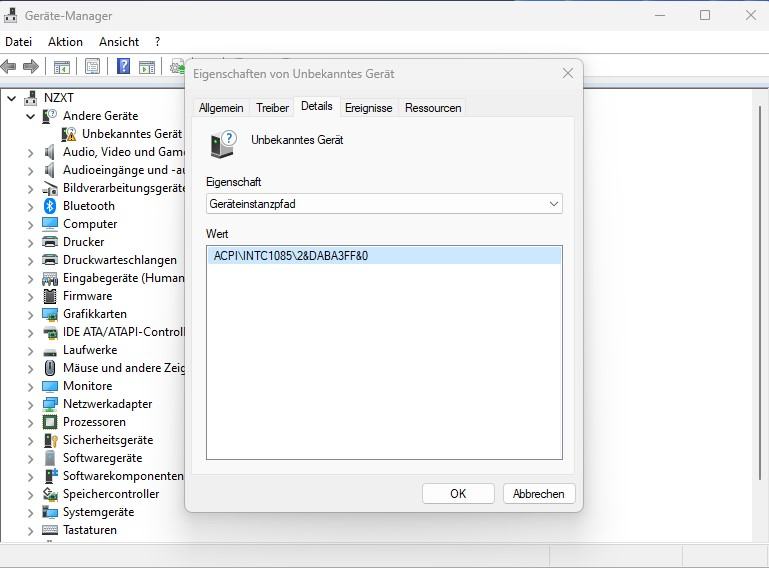Click the NZXT computer name label
This screenshot has height=568, width=769.
tap(58, 98)
